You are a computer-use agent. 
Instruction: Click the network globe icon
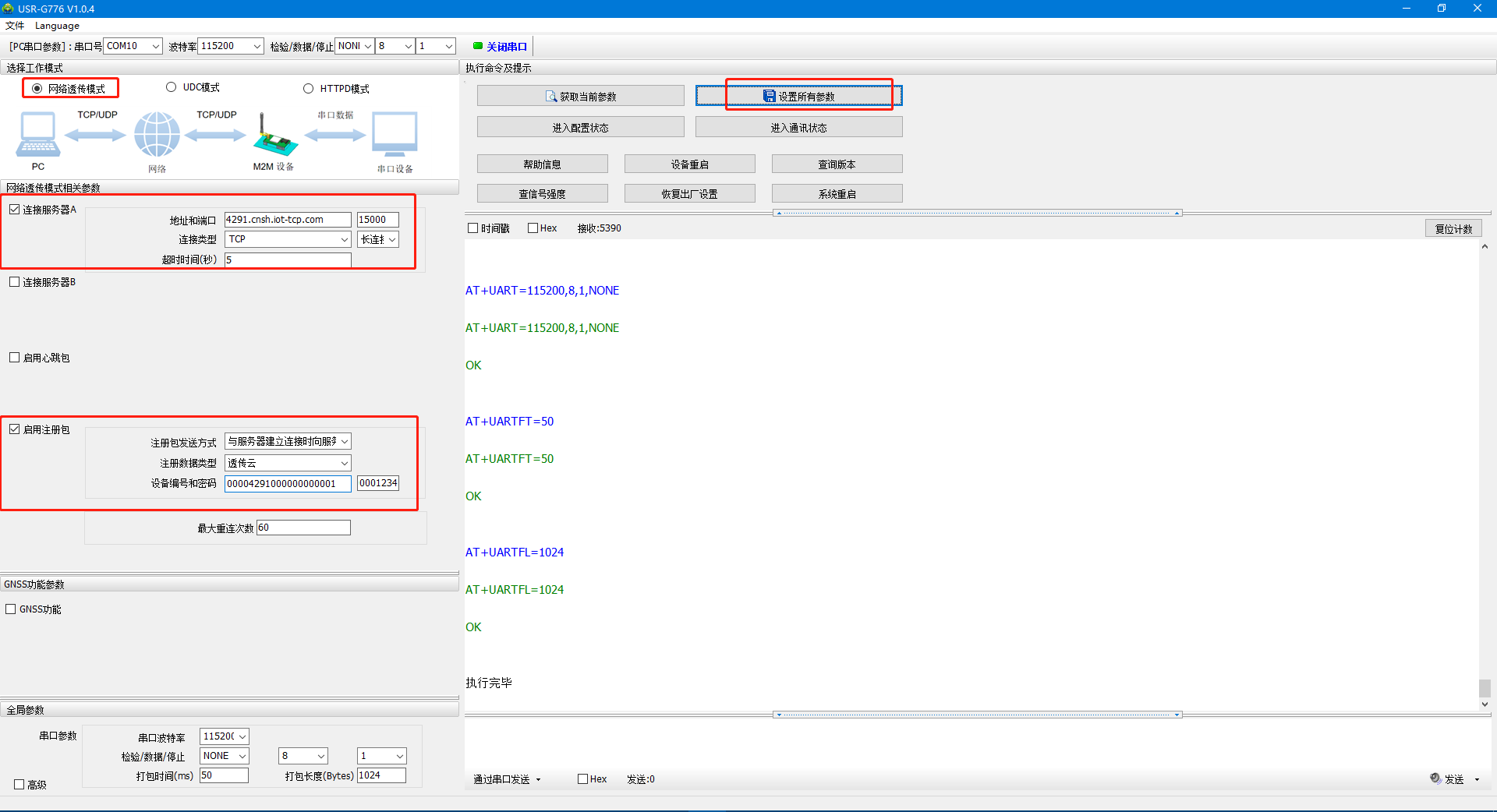157,135
